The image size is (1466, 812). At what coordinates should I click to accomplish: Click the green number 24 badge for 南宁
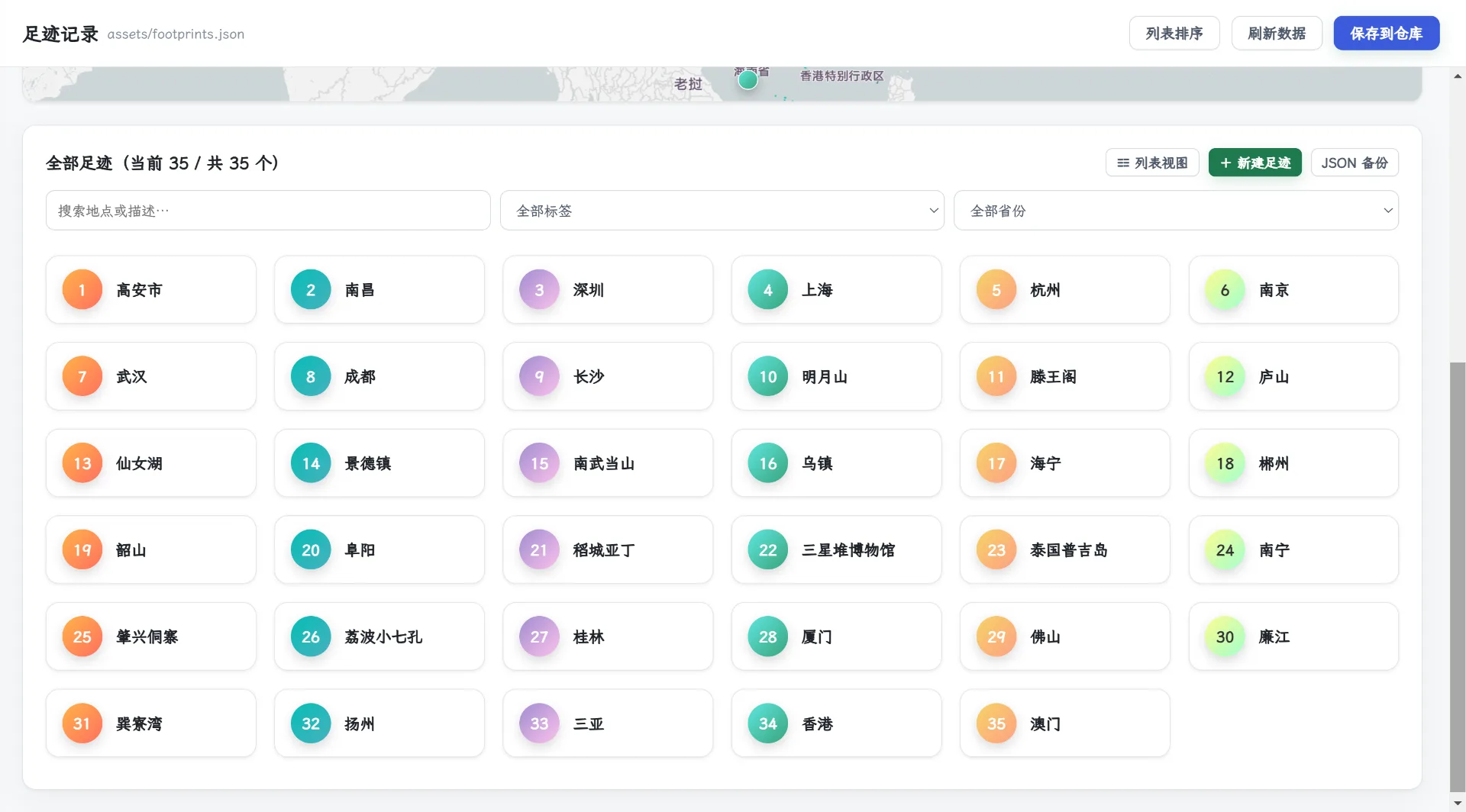pyautogui.click(x=1225, y=550)
